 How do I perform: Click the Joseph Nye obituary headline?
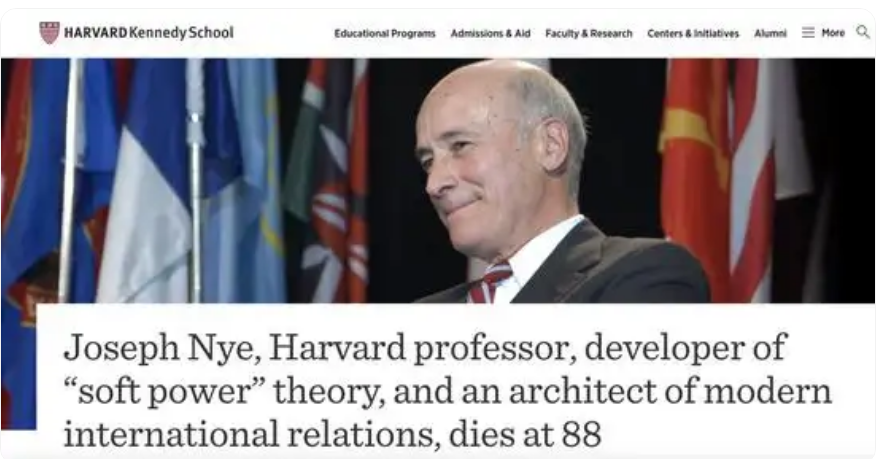click(447, 390)
